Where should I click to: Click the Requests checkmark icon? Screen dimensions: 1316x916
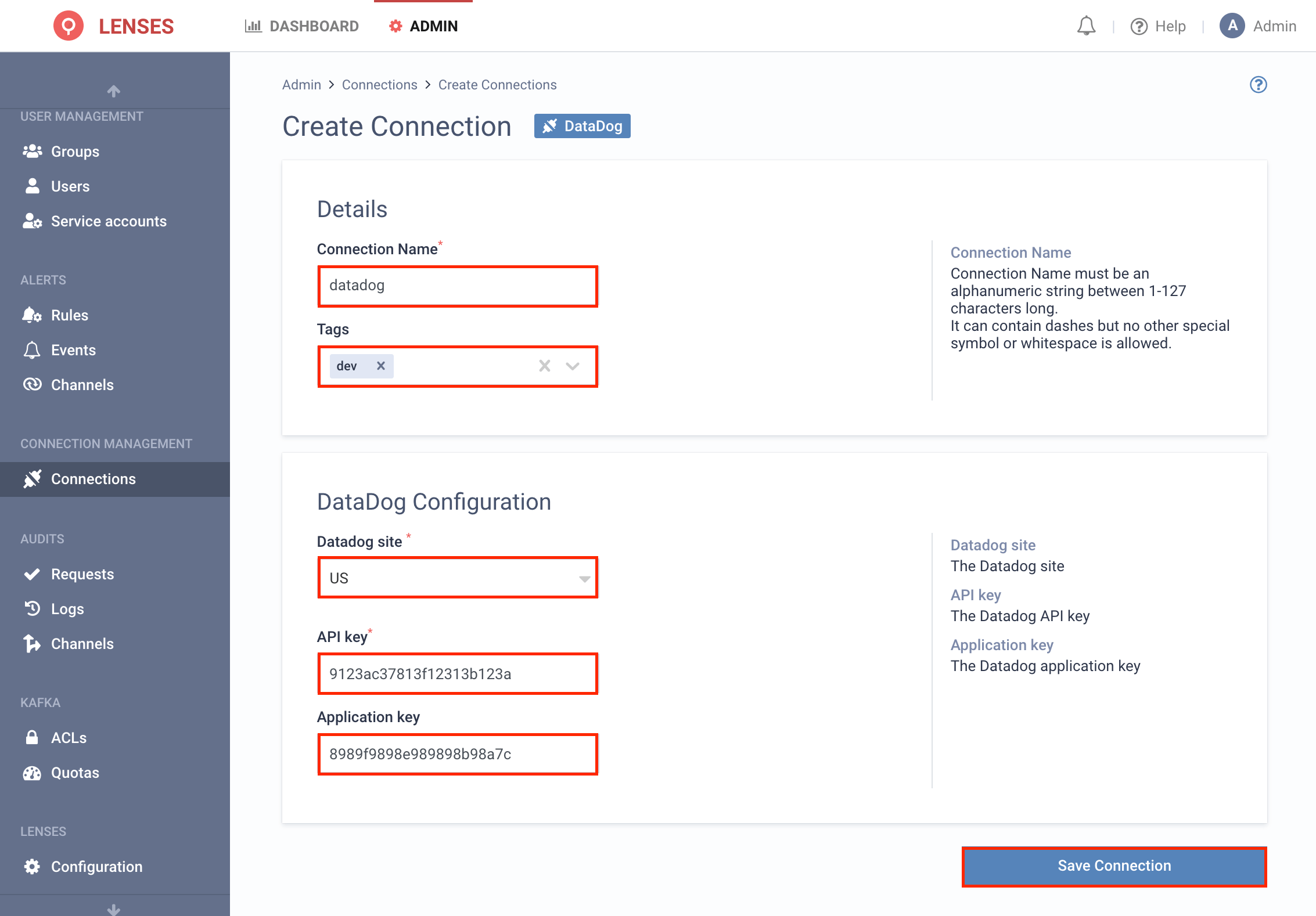click(32, 574)
